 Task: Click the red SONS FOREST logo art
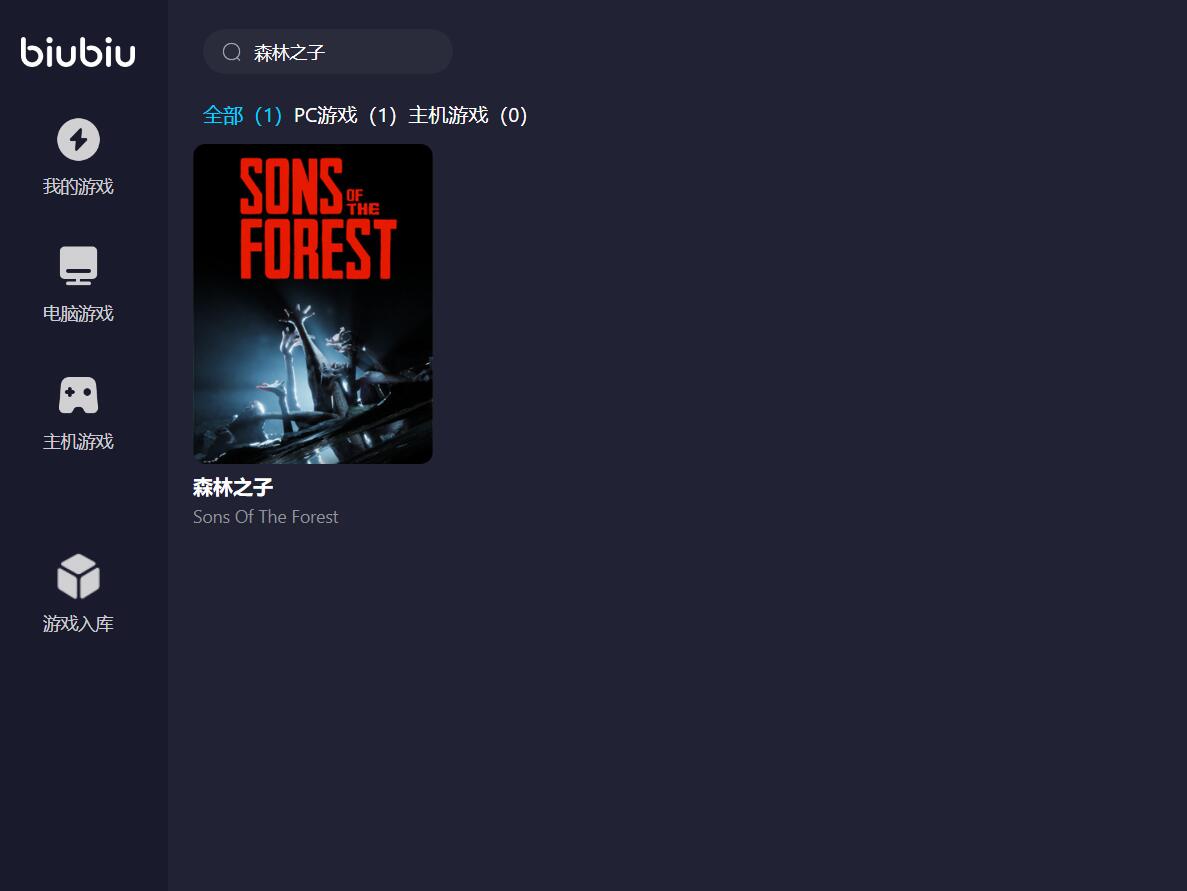tap(318, 219)
